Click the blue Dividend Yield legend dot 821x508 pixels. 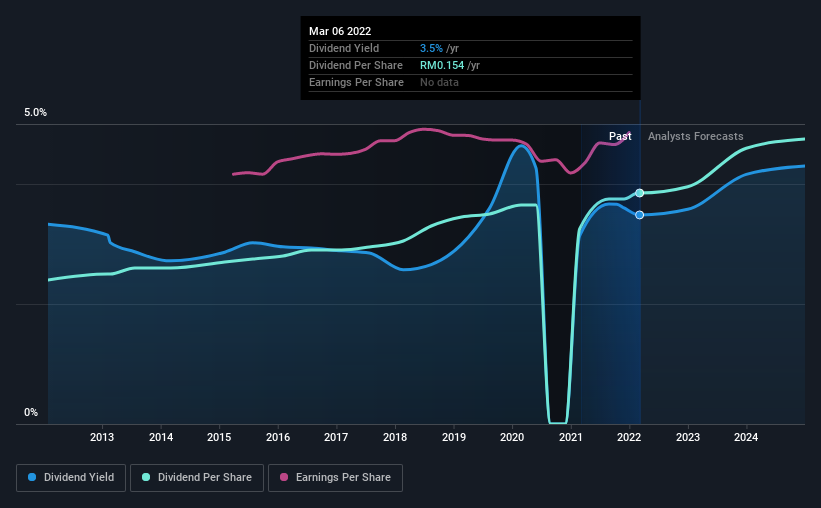coord(33,478)
